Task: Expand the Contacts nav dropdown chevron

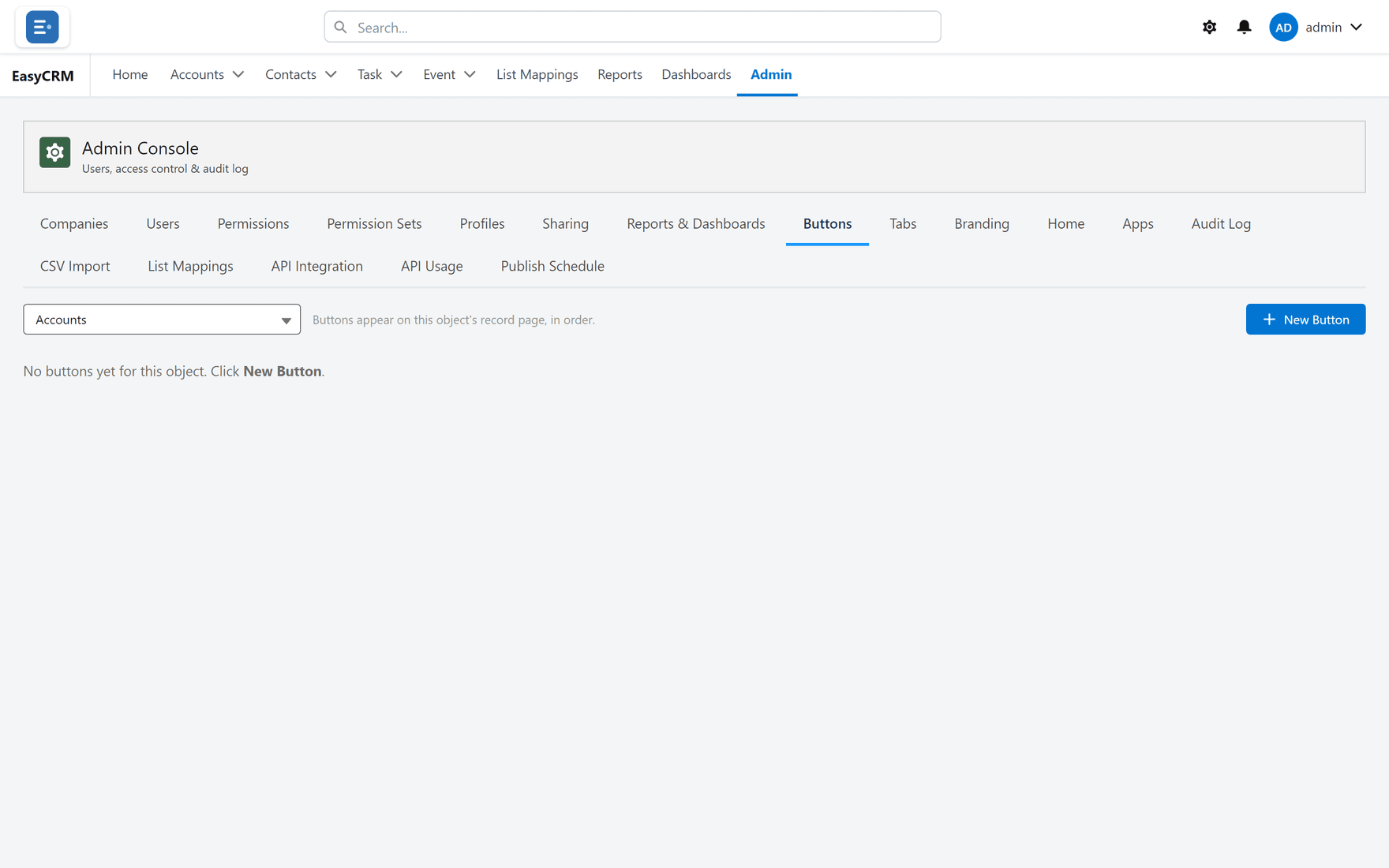Action: [x=331, y=74]
